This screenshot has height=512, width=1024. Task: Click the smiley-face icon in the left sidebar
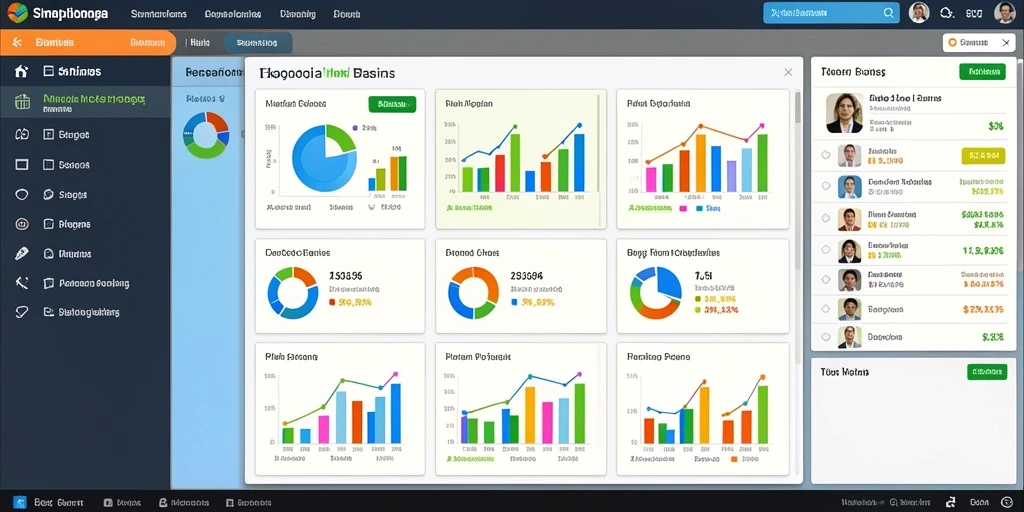[22, 224]
